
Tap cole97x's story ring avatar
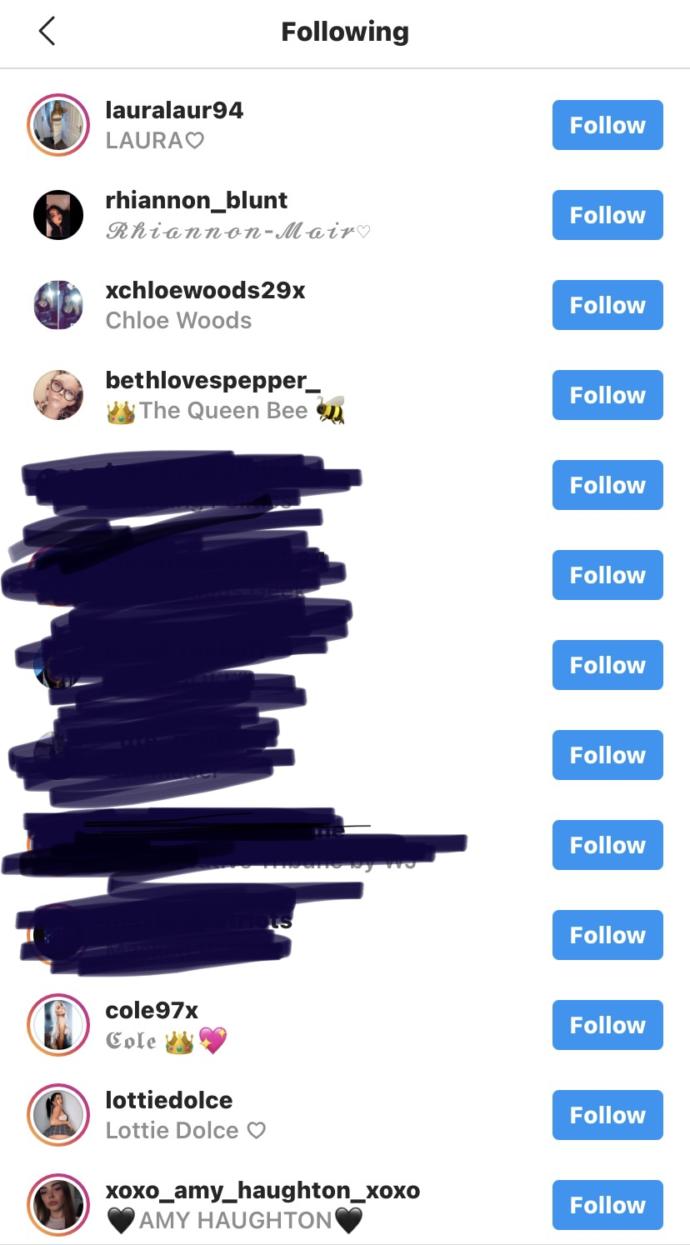click(x=58, y=1025)
